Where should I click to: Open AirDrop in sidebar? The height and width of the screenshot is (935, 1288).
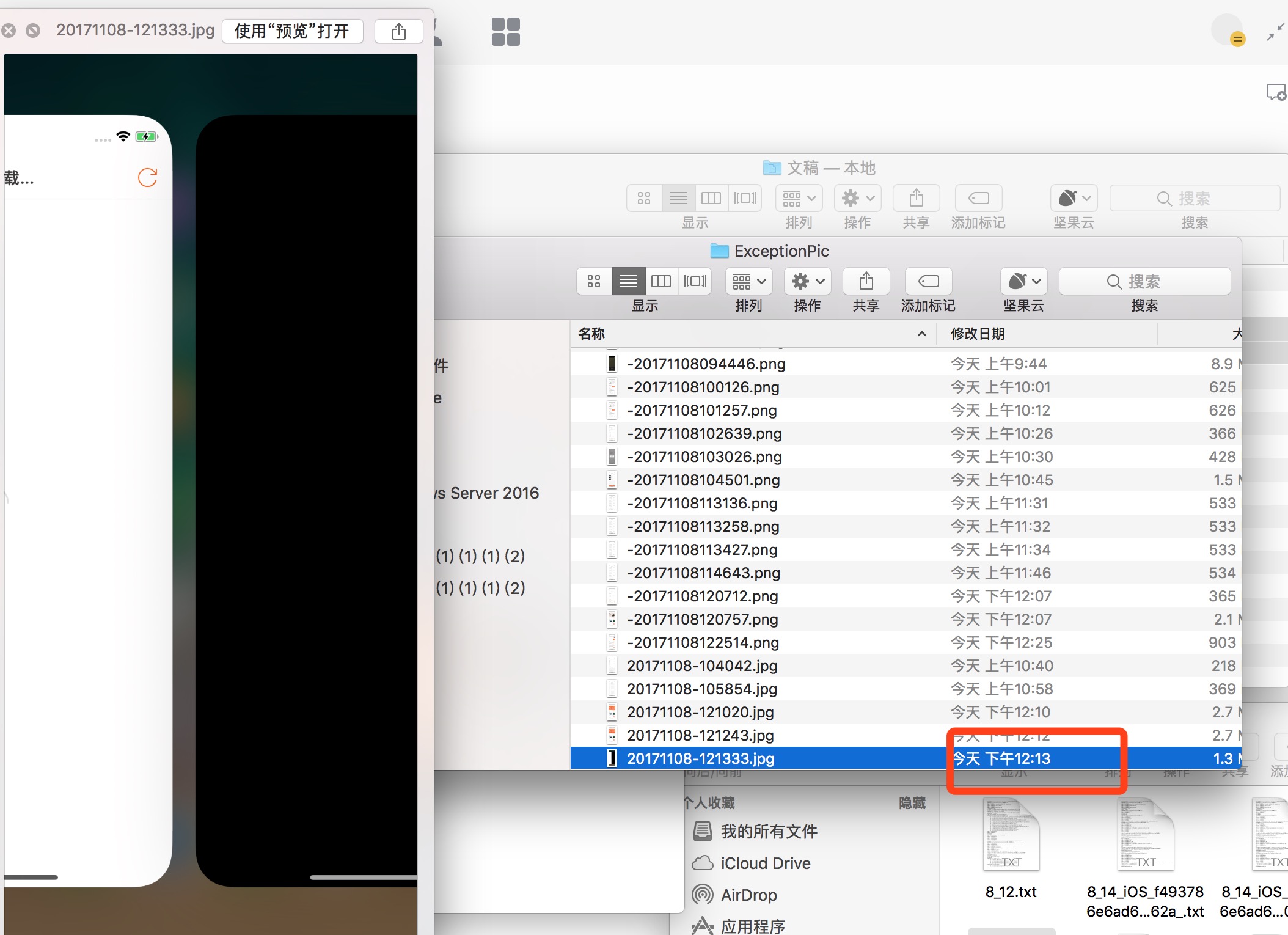click(x=748, y=895)
